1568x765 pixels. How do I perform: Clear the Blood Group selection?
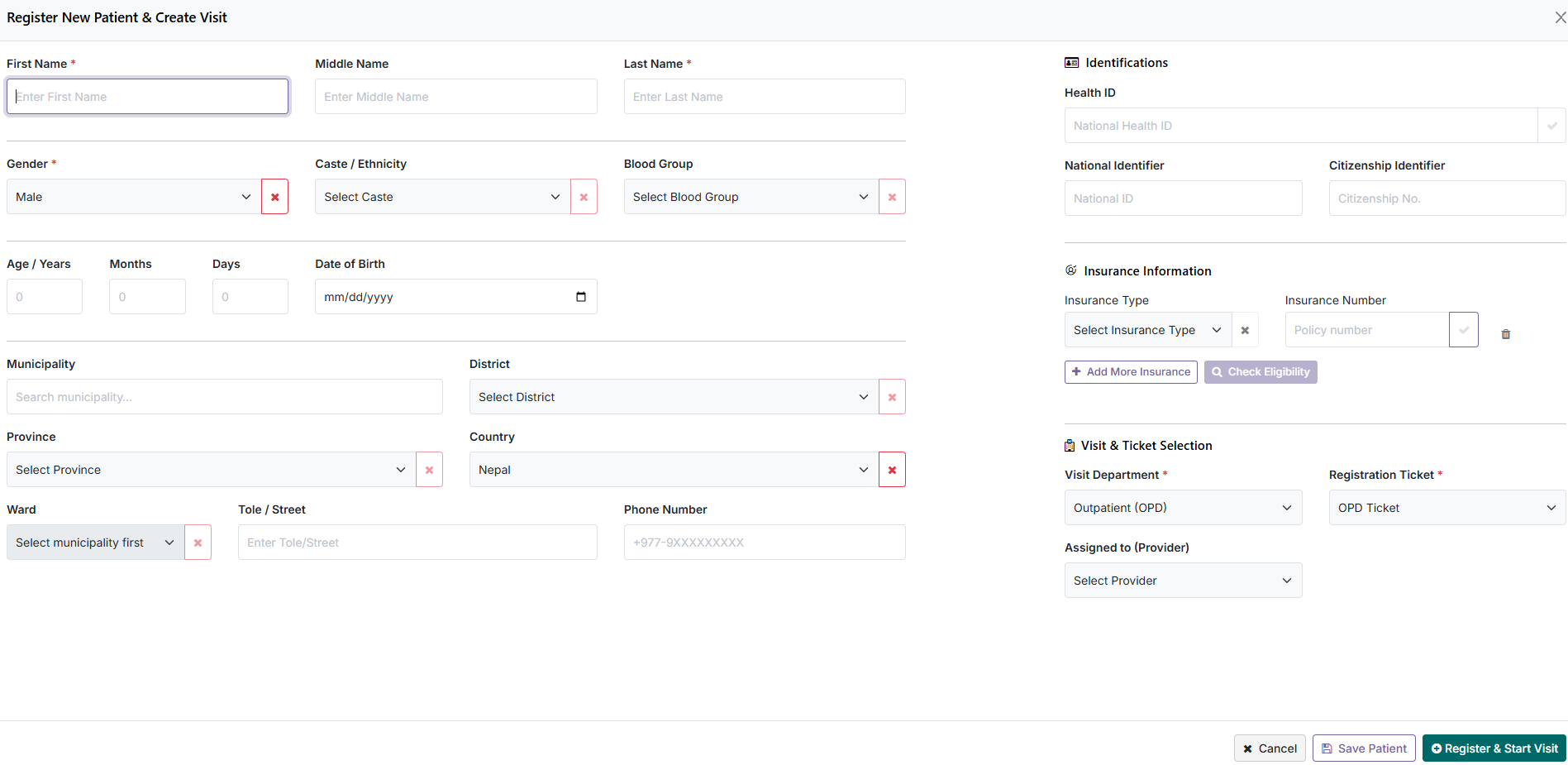[892, 197]
